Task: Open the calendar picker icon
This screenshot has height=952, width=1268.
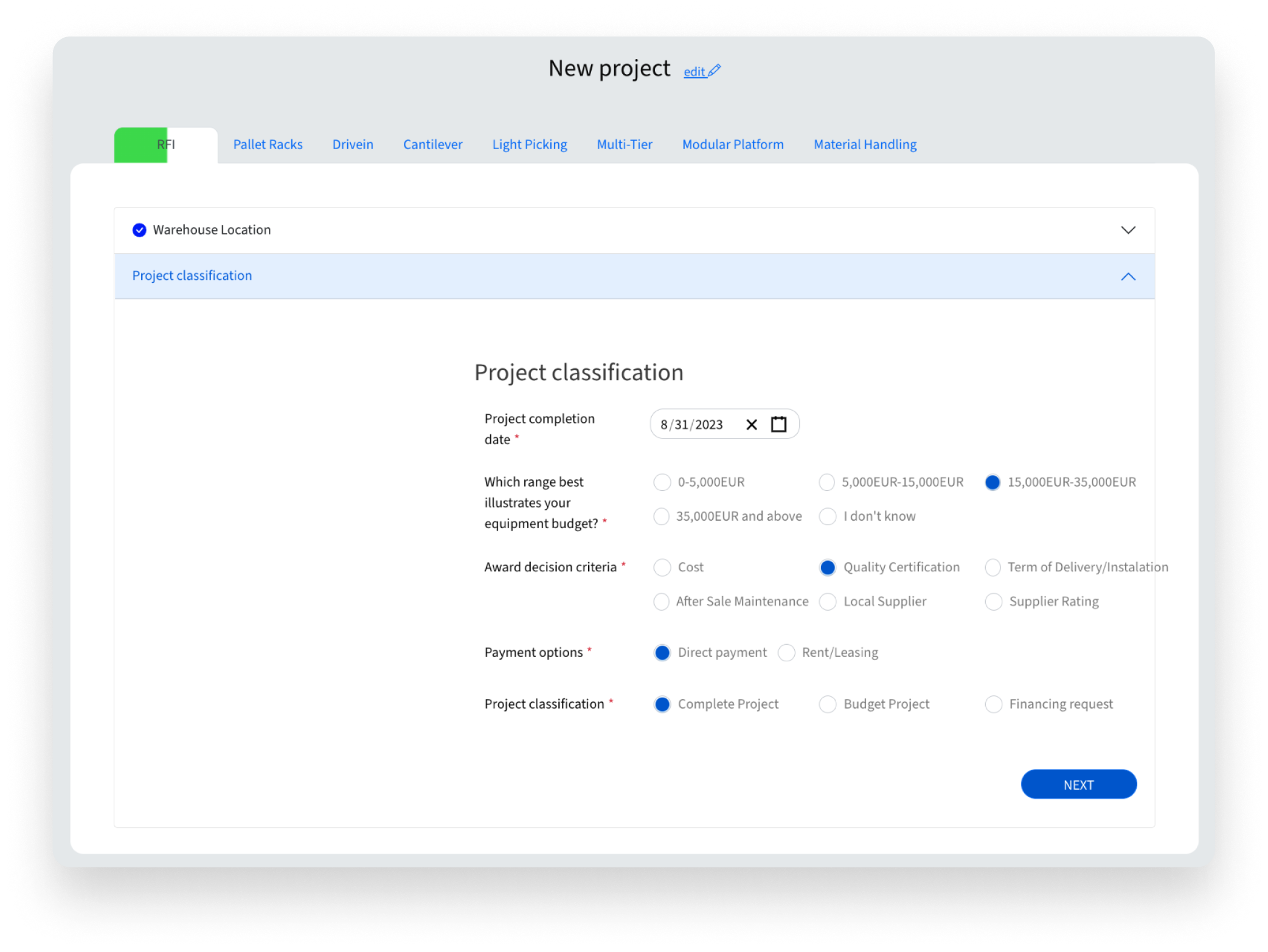Action: tap(778, 424)
